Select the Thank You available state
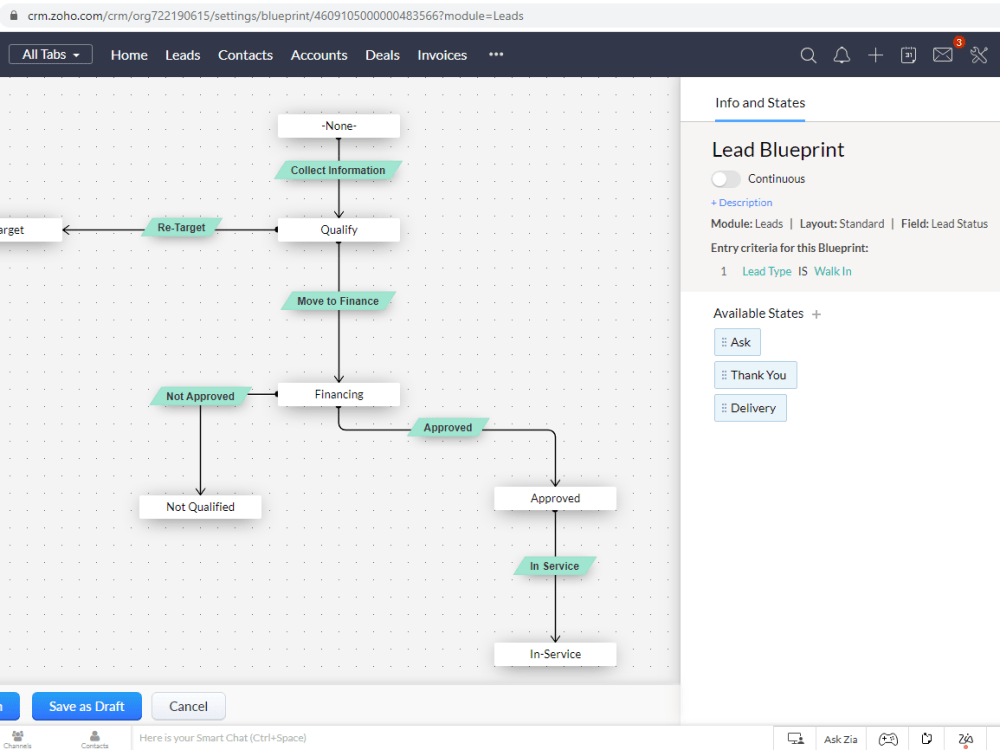 pyautogui.click(x=756, y=375)
